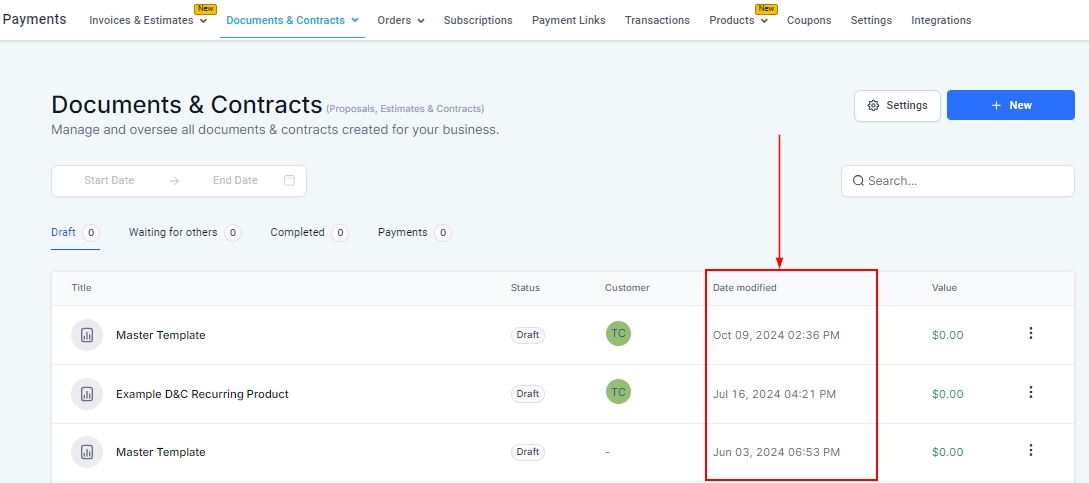The height and width of the screenshot is (483, 1089).
Task: Click the Search input field
Action: pyautogui.click(x=965, y=181)
